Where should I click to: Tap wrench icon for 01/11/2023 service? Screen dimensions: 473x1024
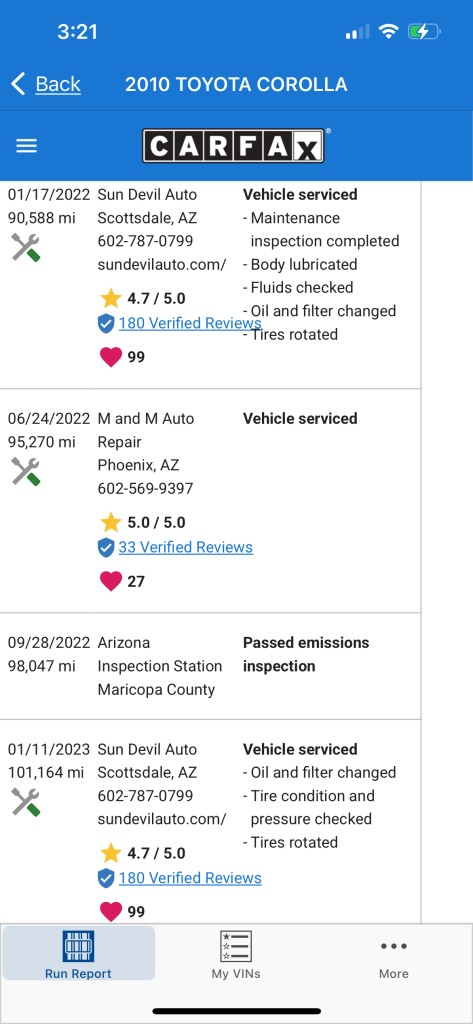[26, 802]
